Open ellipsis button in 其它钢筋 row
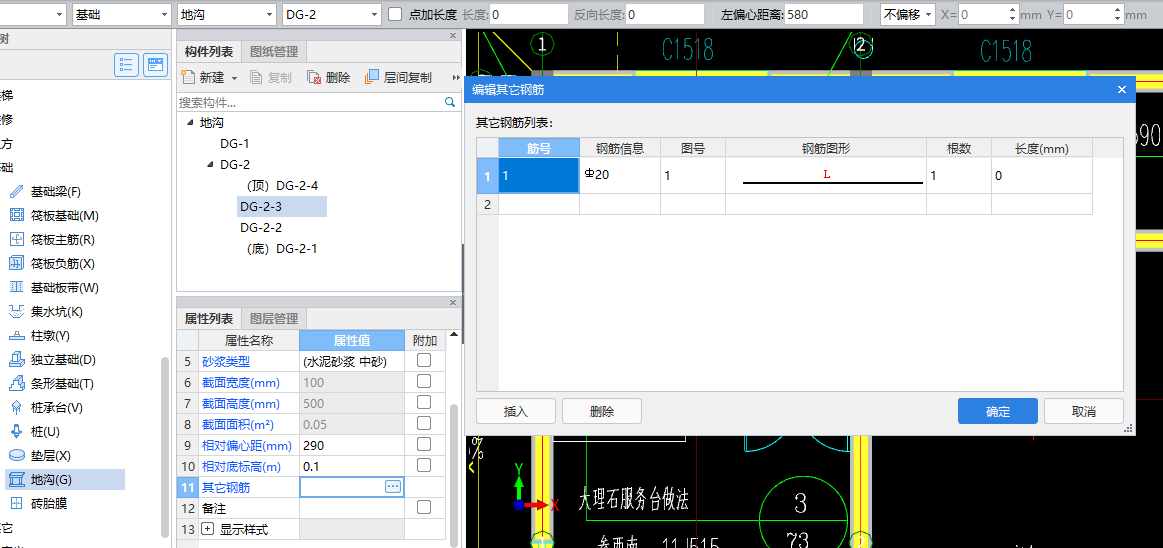Screen dimensions: 1163x548 [393, 486]
